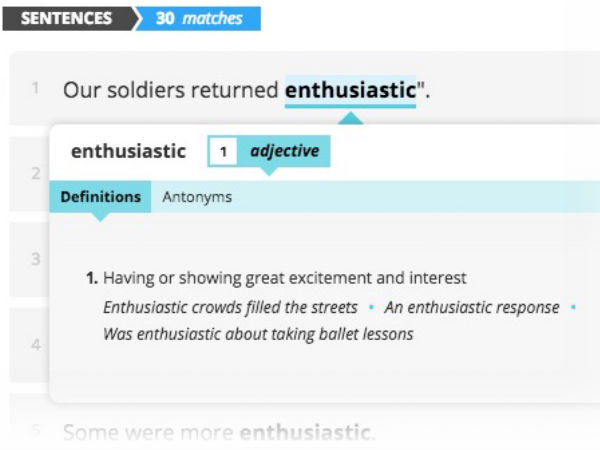
Task: Select sentence row number 2
Action: click(35, 173)
